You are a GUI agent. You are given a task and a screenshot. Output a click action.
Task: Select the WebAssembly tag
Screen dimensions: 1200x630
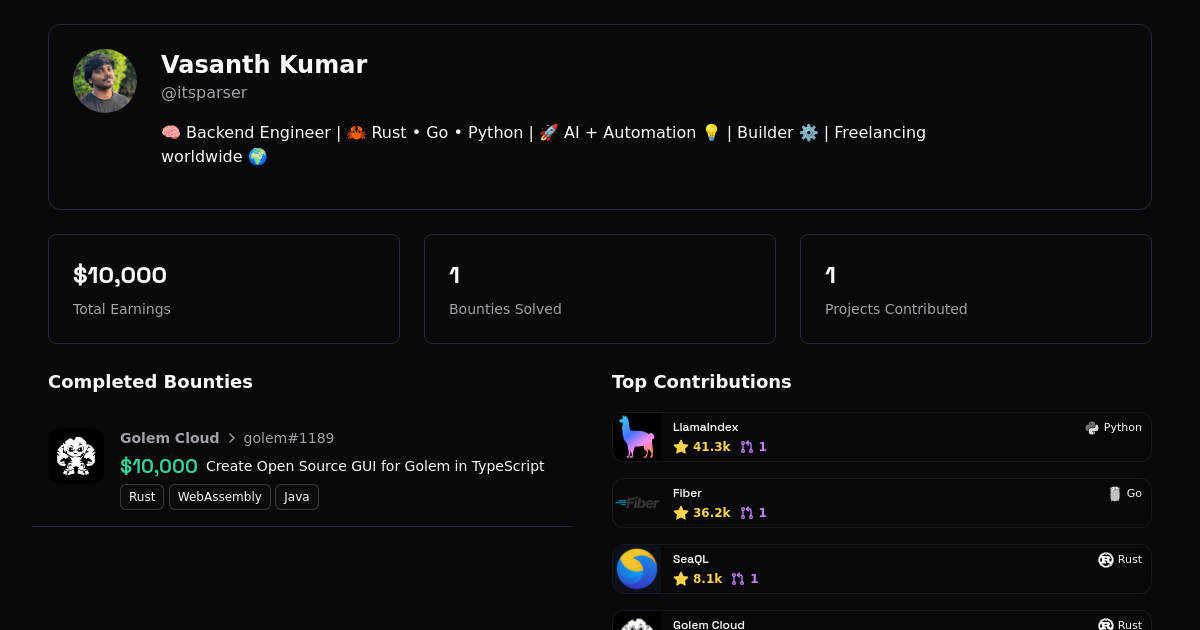tap(219, 497)
